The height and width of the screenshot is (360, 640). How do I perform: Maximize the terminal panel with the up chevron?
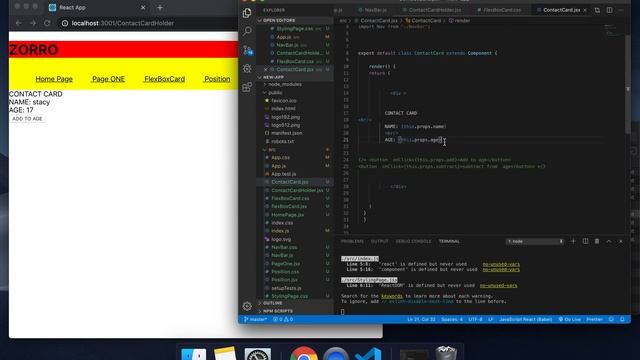click(x=609, y=241)
